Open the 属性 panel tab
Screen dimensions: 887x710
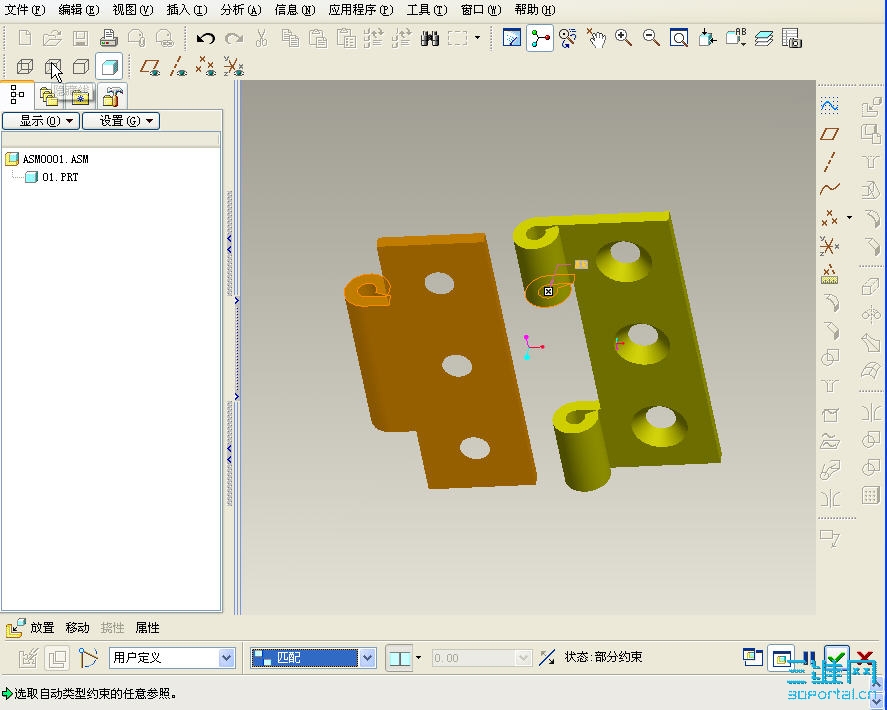click(147, 627)
